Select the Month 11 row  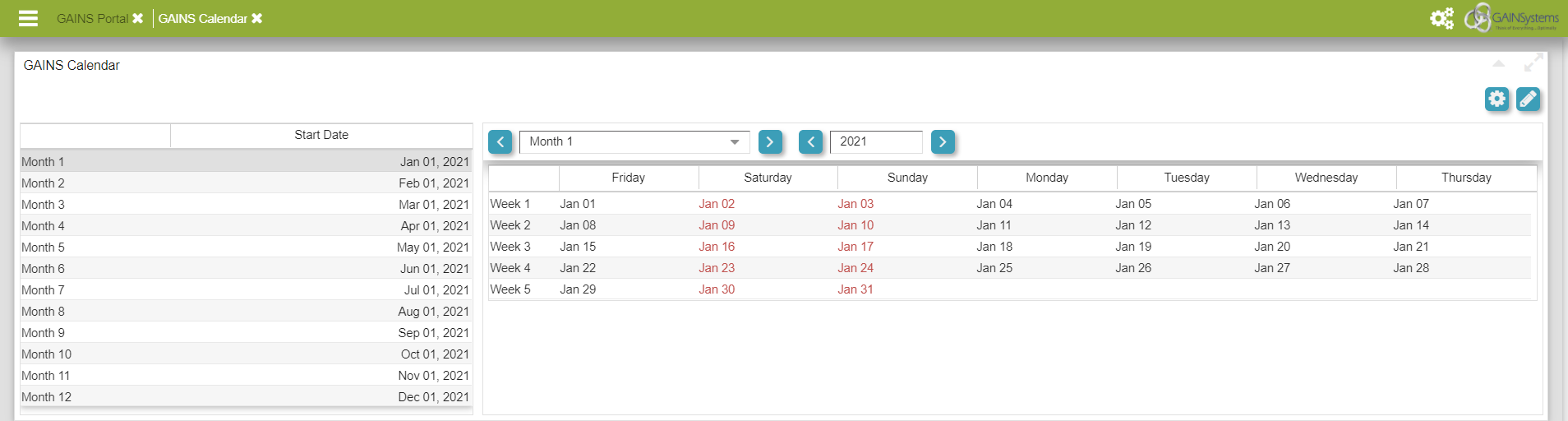246,376
